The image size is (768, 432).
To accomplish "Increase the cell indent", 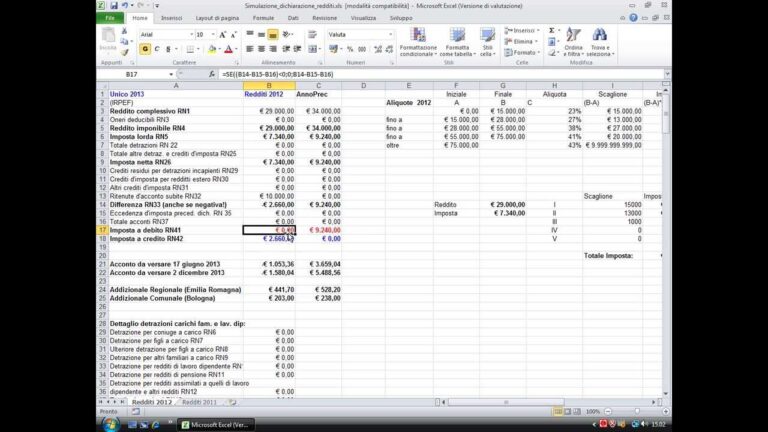I will point(297,49).
